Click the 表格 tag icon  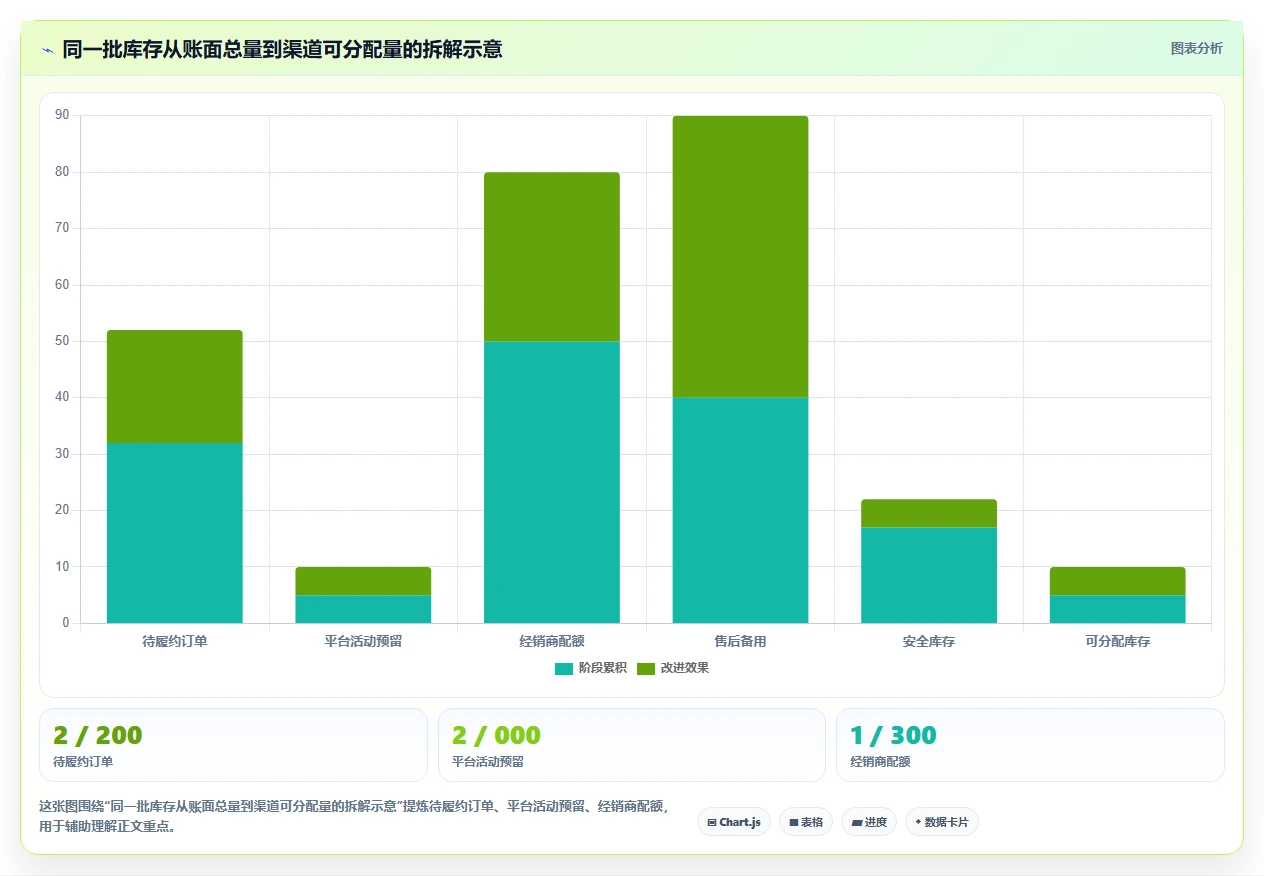coord(793,822)
